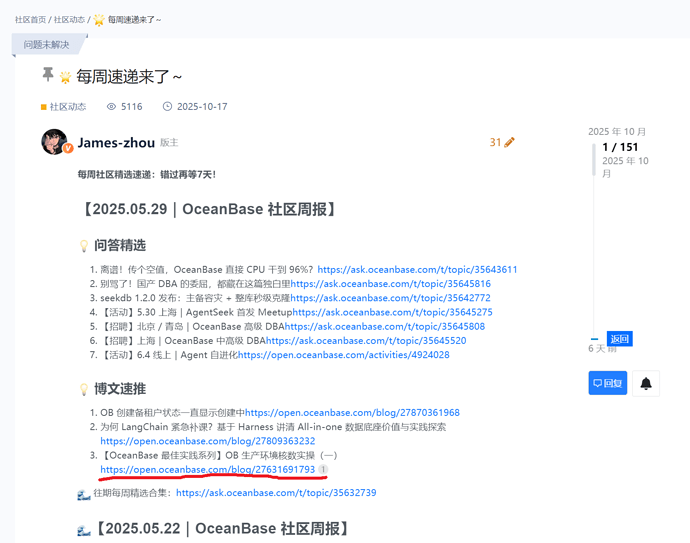Click the James-zhou username
The image size is (690, 543).
pyautogui.click(x=116, y=143)
